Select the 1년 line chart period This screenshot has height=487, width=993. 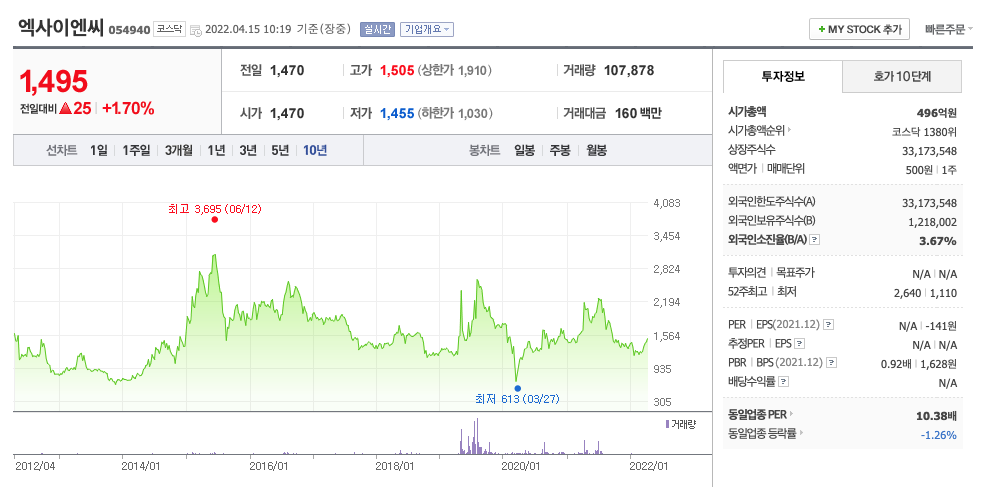(216, 151)
